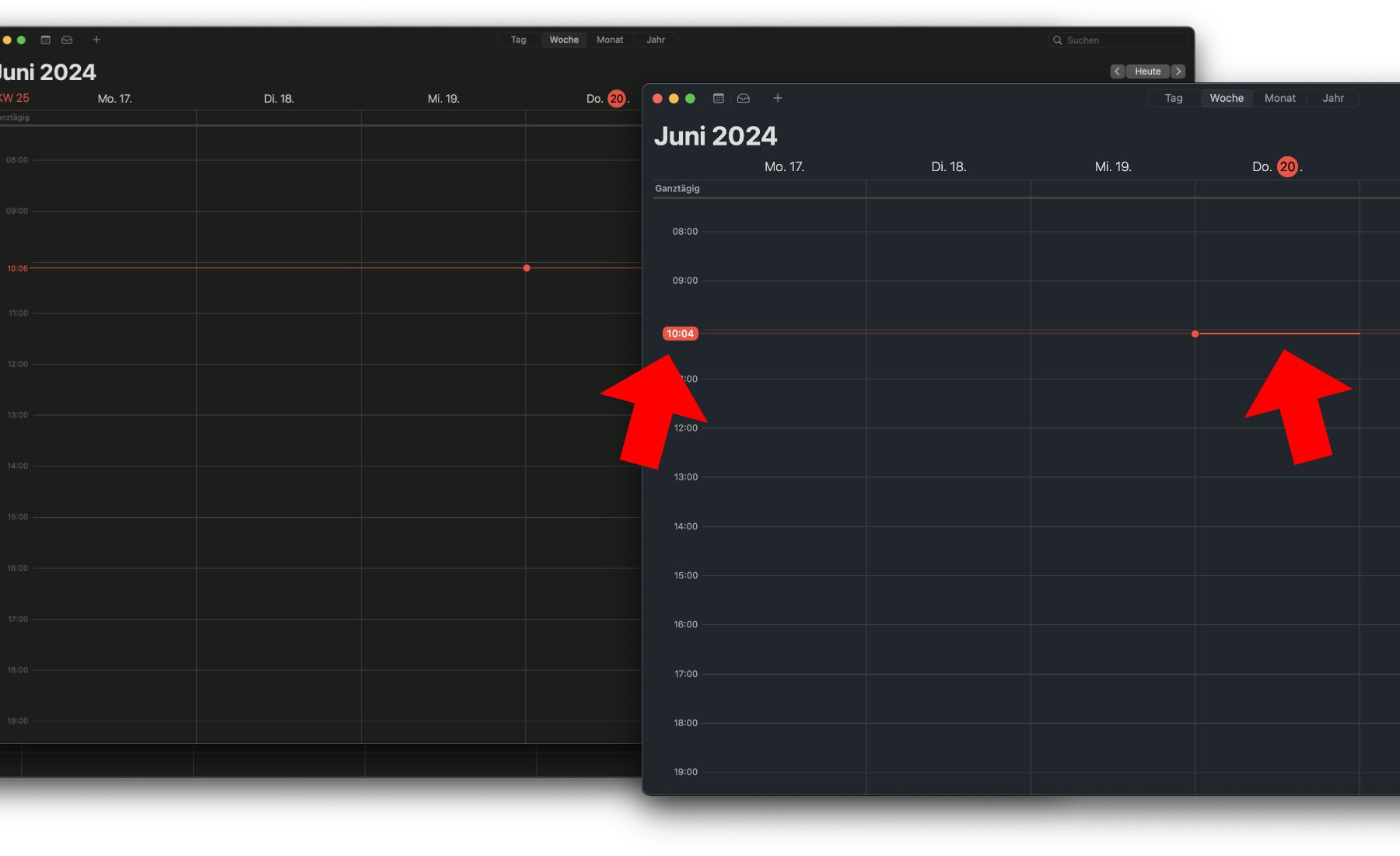Select Woche tab in background window
Image resolution: width=1400 pixels, height=856 pixels.
click(x=564, y=40)
